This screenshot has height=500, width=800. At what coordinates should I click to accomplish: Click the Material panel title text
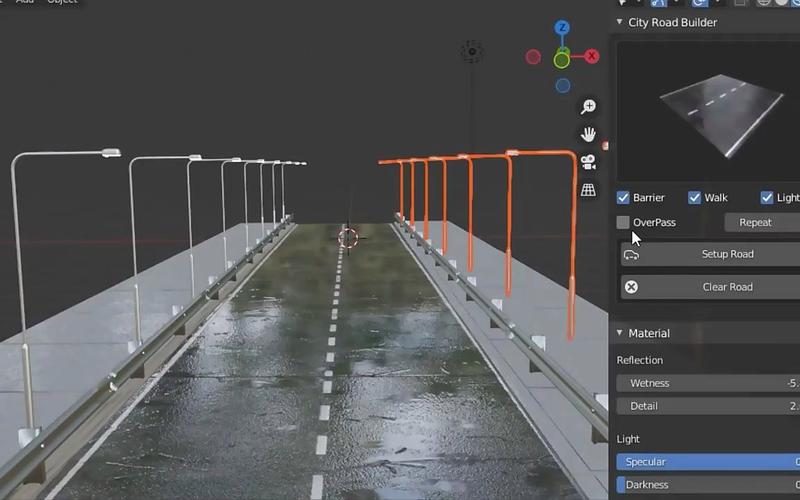tap(649, 333)
